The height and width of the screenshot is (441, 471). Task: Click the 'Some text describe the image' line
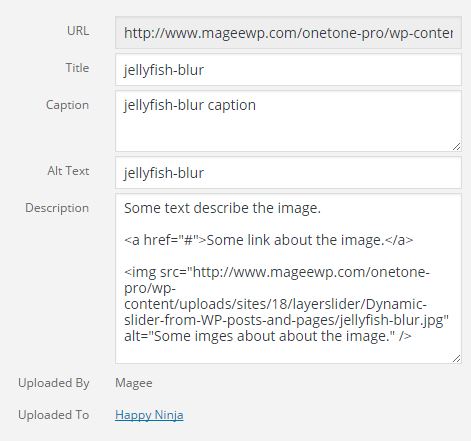(222, 208)
